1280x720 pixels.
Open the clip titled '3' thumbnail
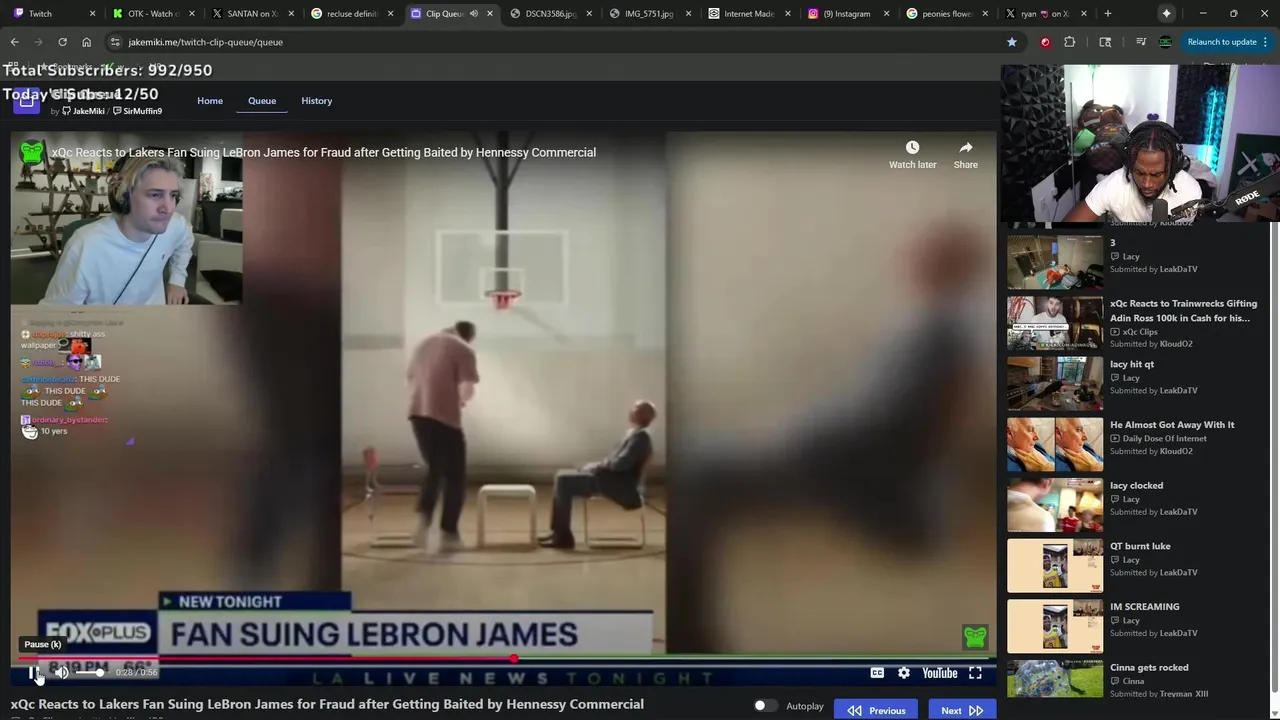[1055, 262]
